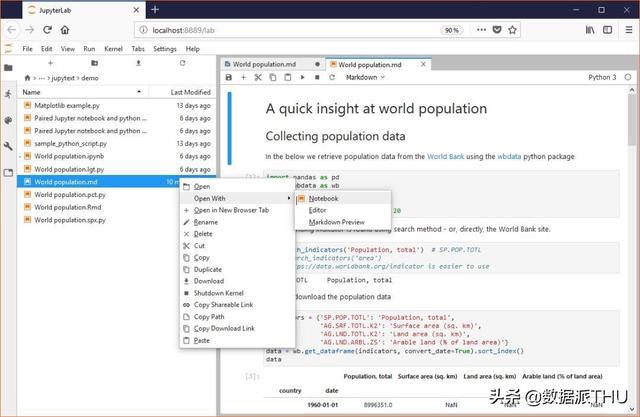Image resolution: width=640 pixels, height=417 pixels.
Task: Go to the browser Home page
Action: click(64, 30)
